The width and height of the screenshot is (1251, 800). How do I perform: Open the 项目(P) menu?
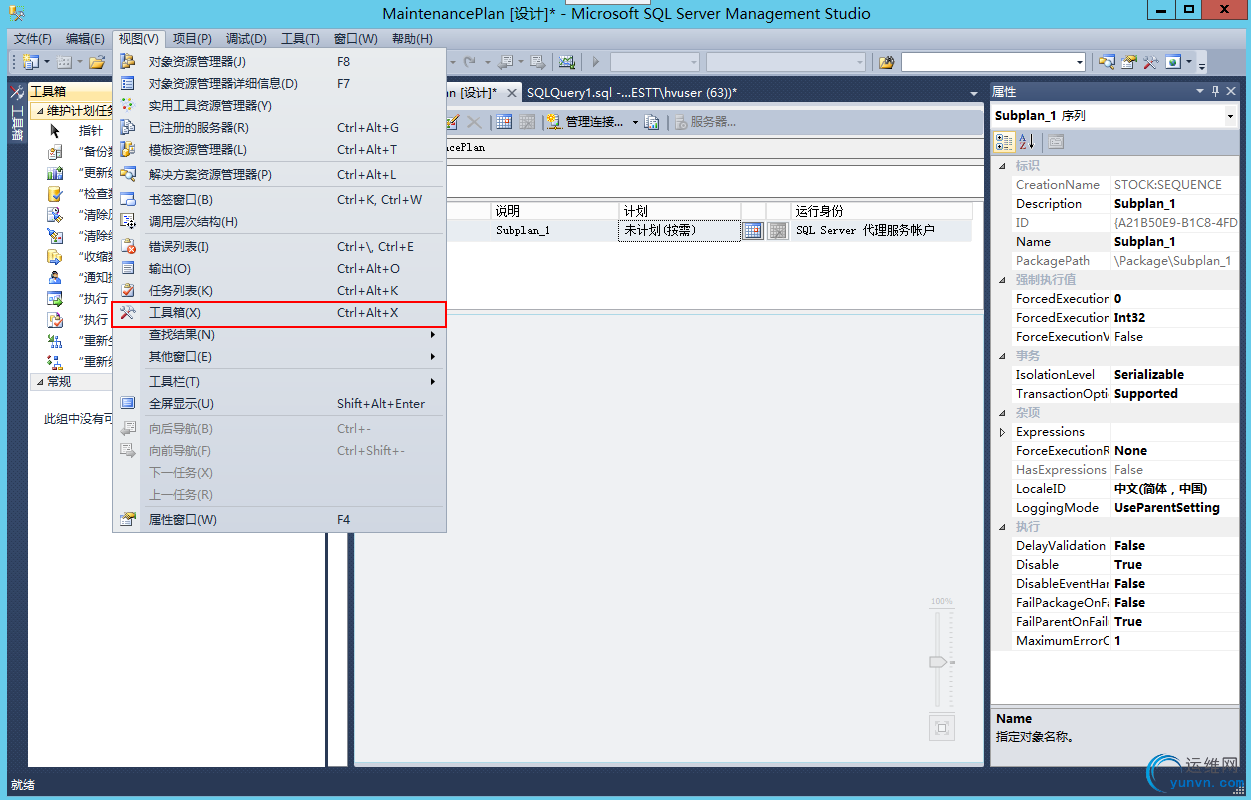click(192, 39)
